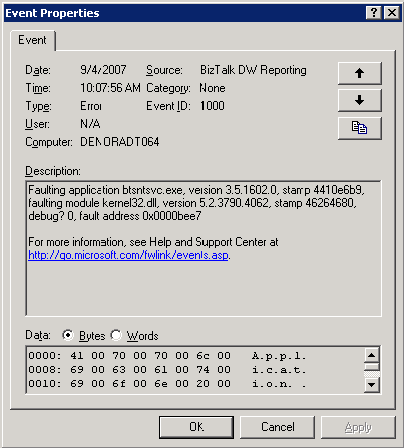Go to previous event with up arrow

(359, 73)
